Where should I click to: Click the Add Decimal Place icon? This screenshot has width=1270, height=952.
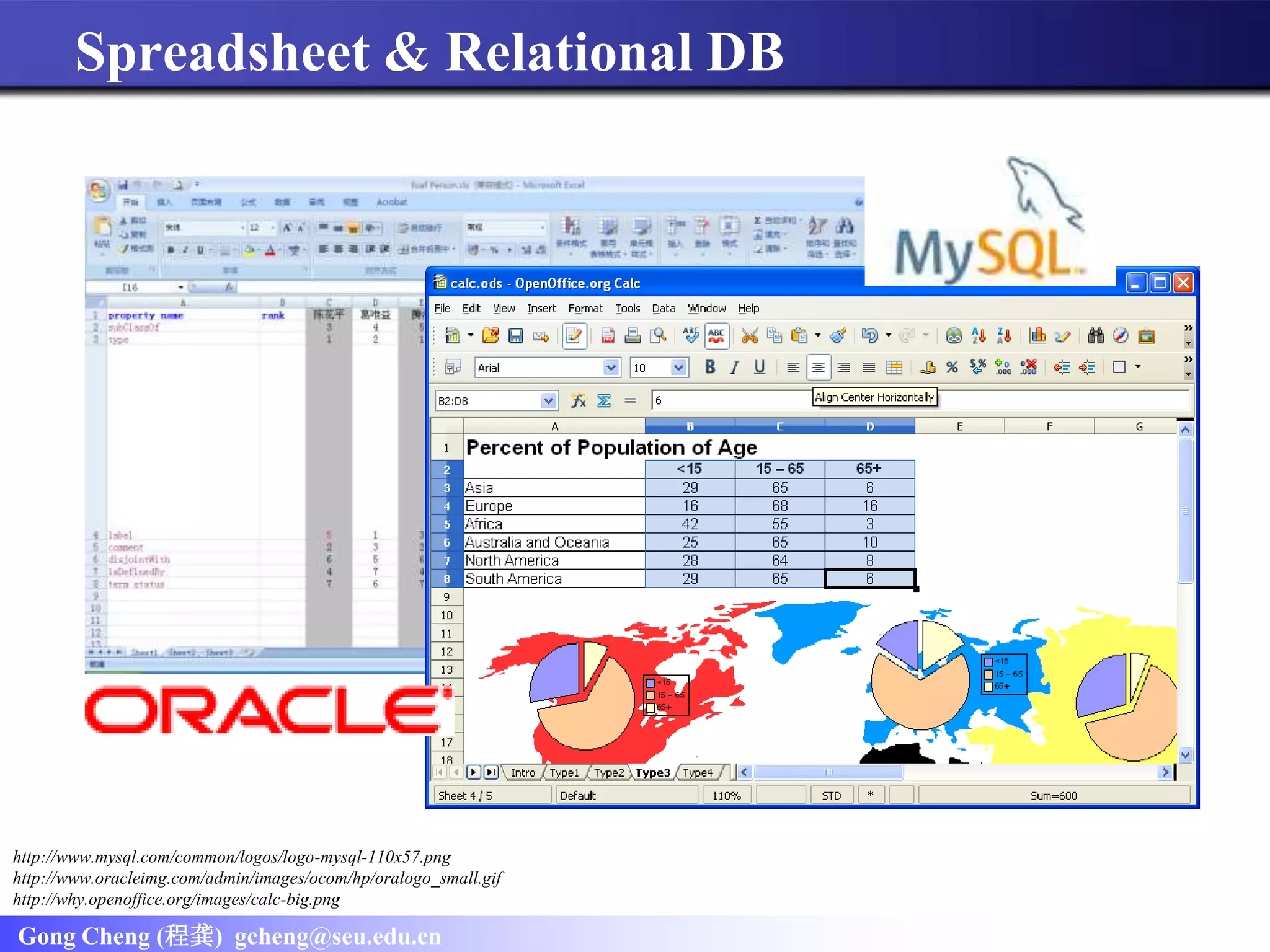pos(1003,368)
